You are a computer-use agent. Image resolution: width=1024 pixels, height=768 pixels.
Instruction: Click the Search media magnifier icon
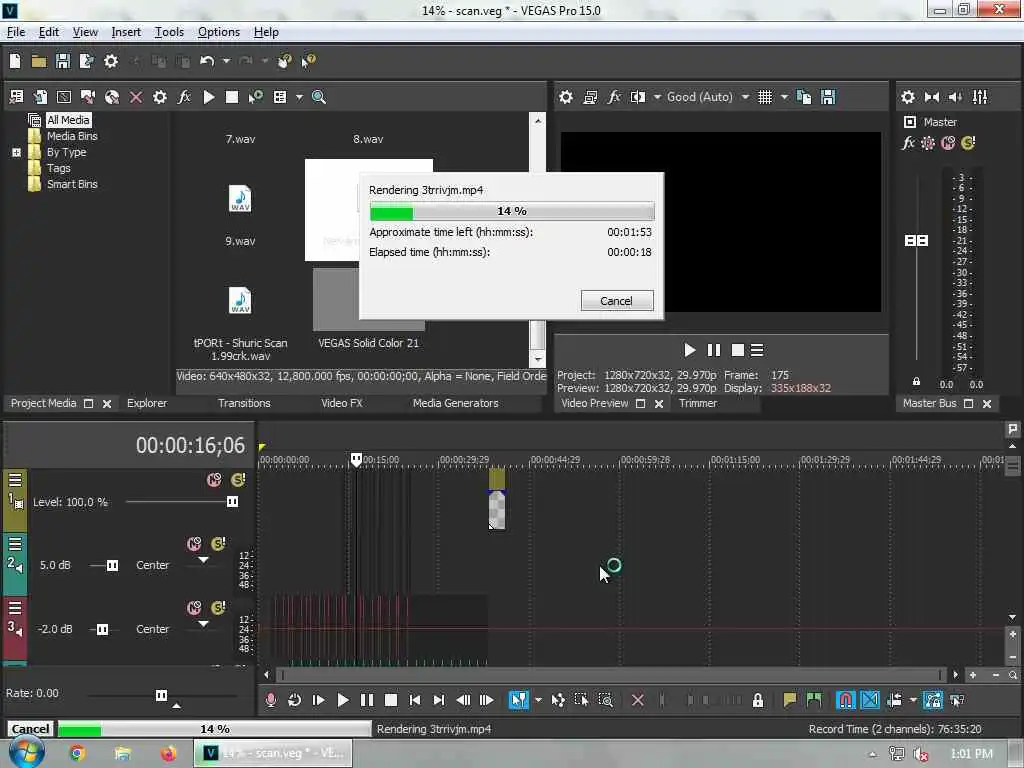[x=319, y=97]
